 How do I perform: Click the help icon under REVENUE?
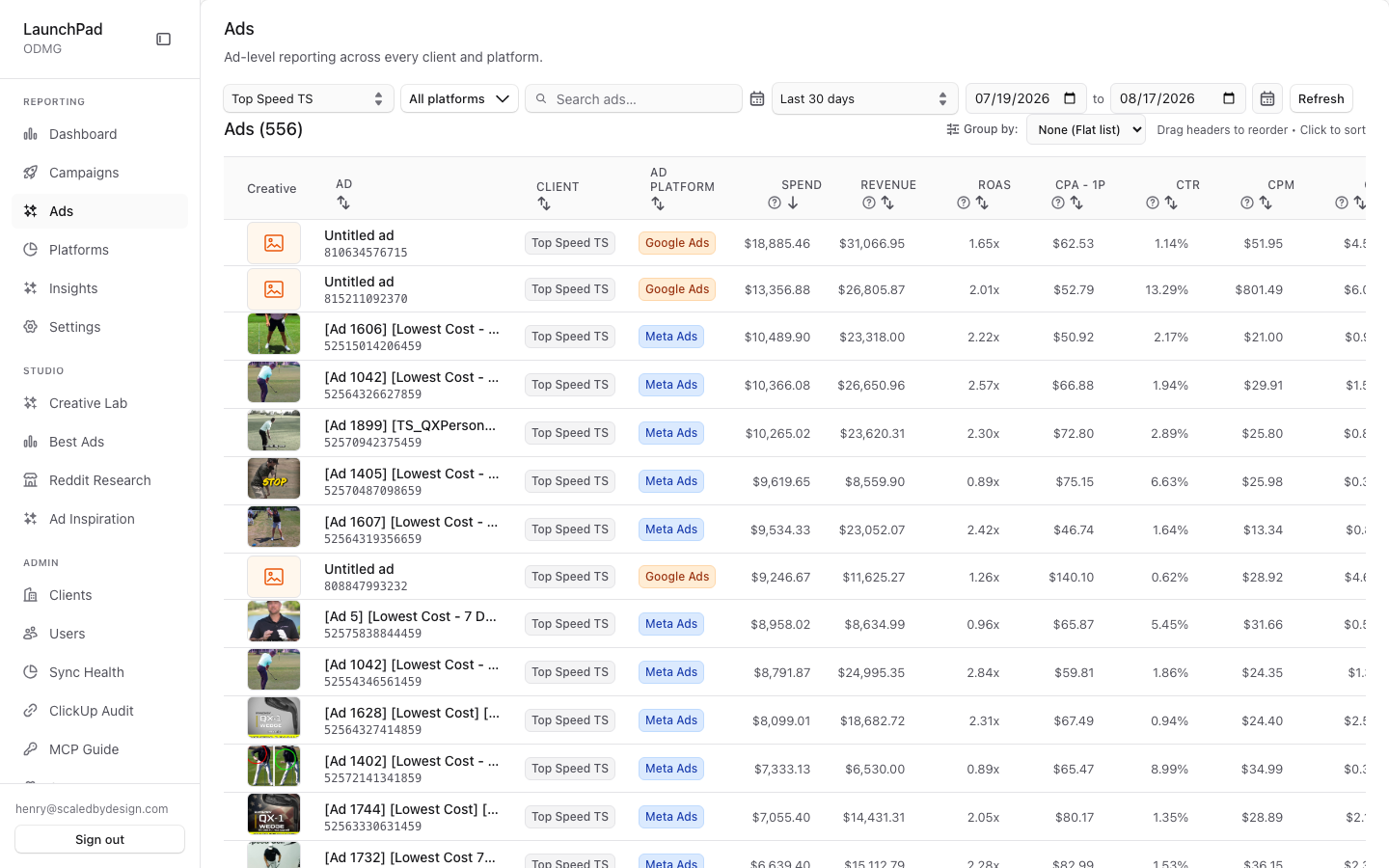point(869,203)
